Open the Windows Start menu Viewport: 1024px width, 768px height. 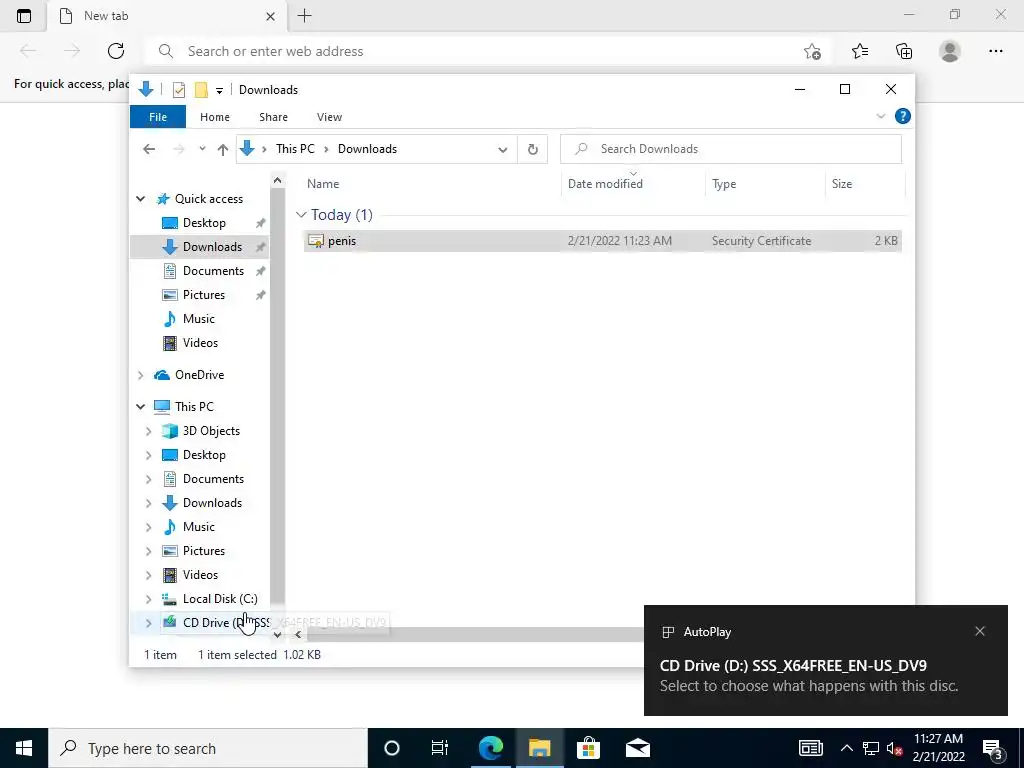pos(24,748)
